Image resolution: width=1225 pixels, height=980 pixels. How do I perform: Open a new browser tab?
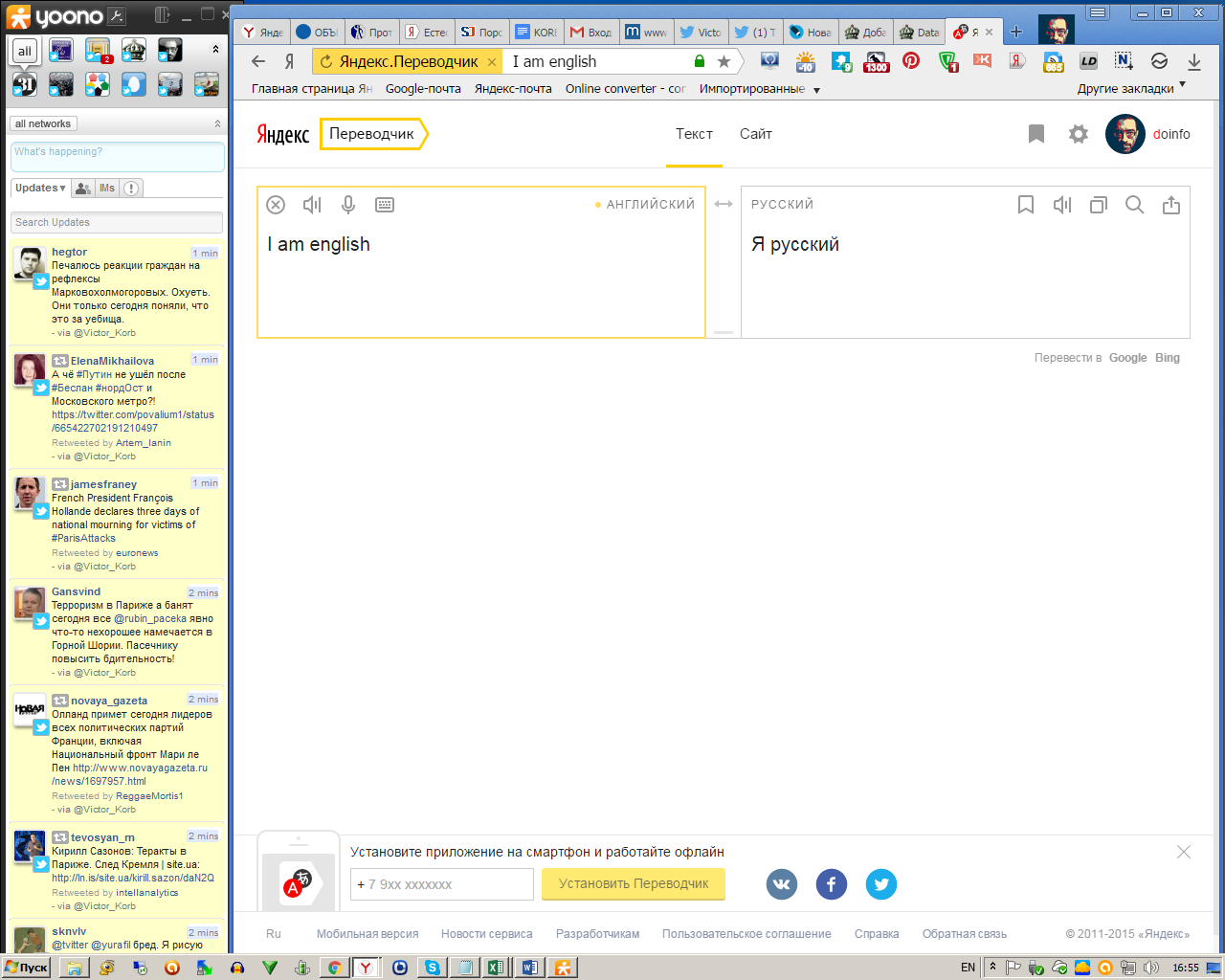click(1016, 32)
